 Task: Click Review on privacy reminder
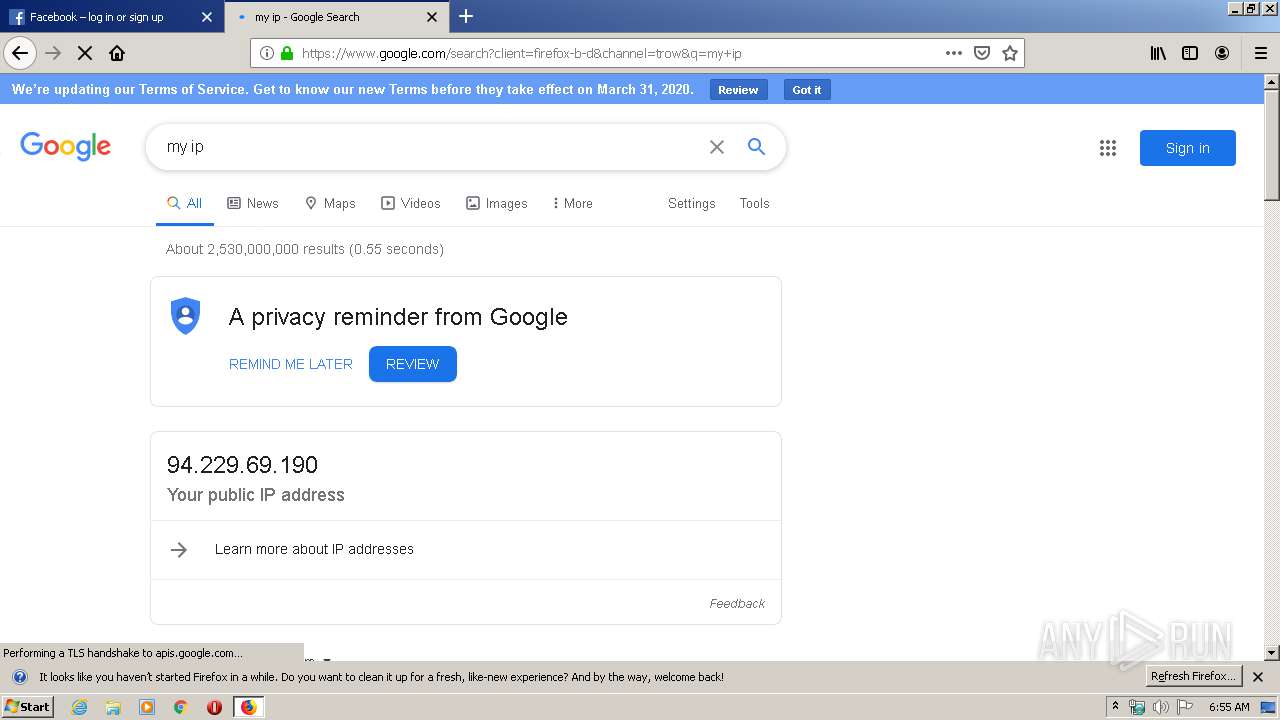click(413, 364)
